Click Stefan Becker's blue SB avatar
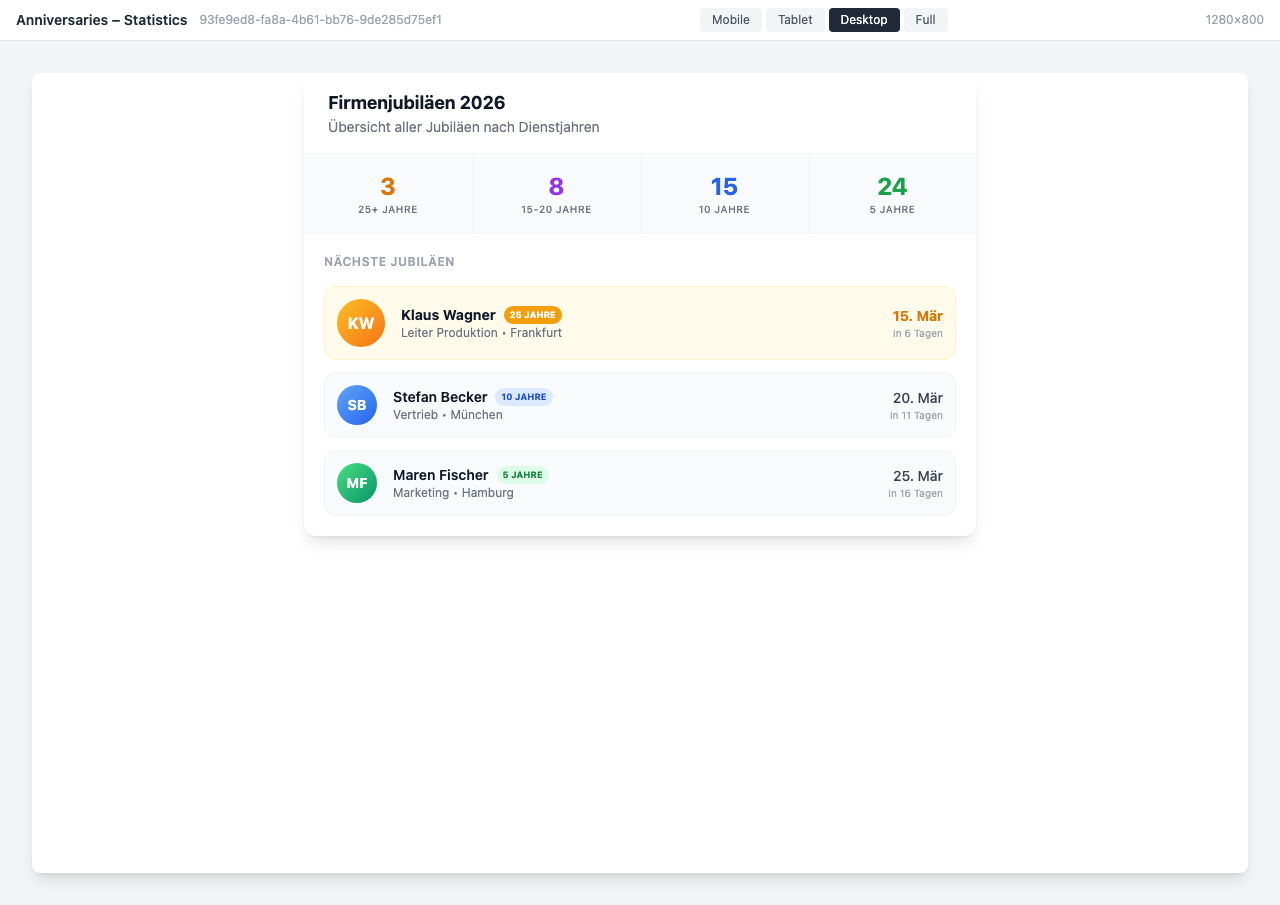The image size is (1280, 905). (357, 405)
